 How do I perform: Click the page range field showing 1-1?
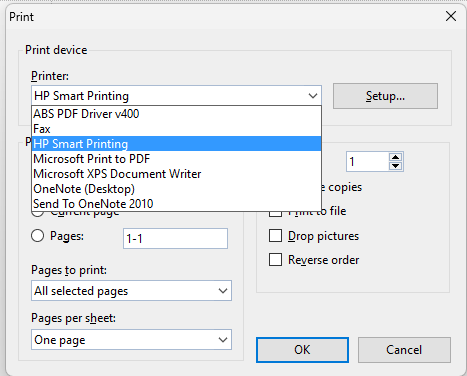[x=175, y=238]
